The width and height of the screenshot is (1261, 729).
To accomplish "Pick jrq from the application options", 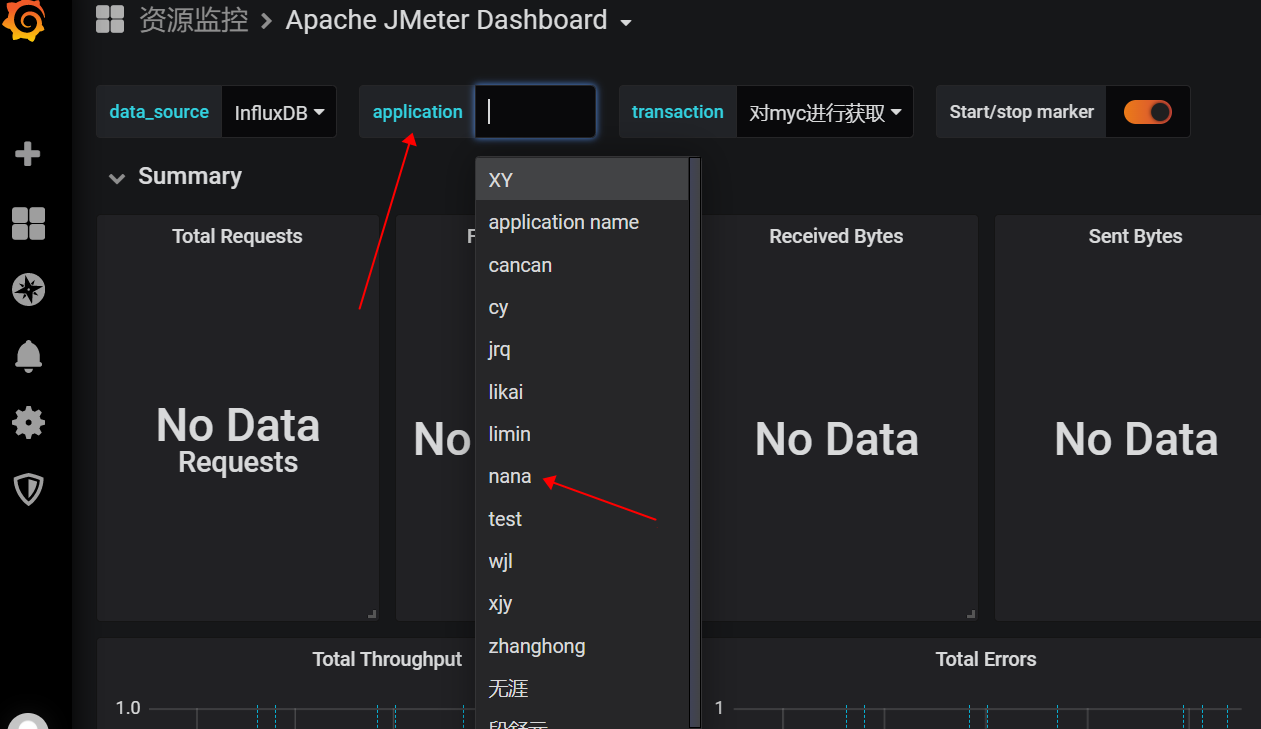I will pyautogui.click(x=582, y=349).
